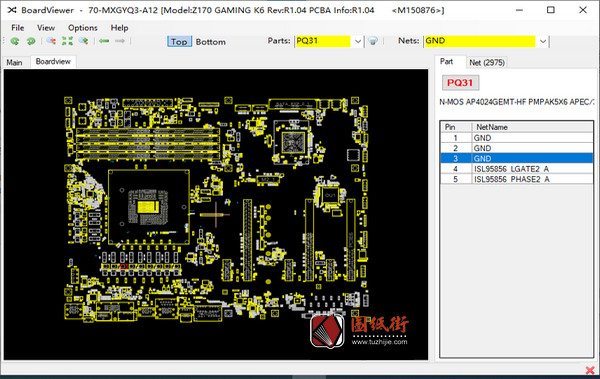Click the CPU socket center on board
Screen dimensions: 600x379
tap(148, 207)
